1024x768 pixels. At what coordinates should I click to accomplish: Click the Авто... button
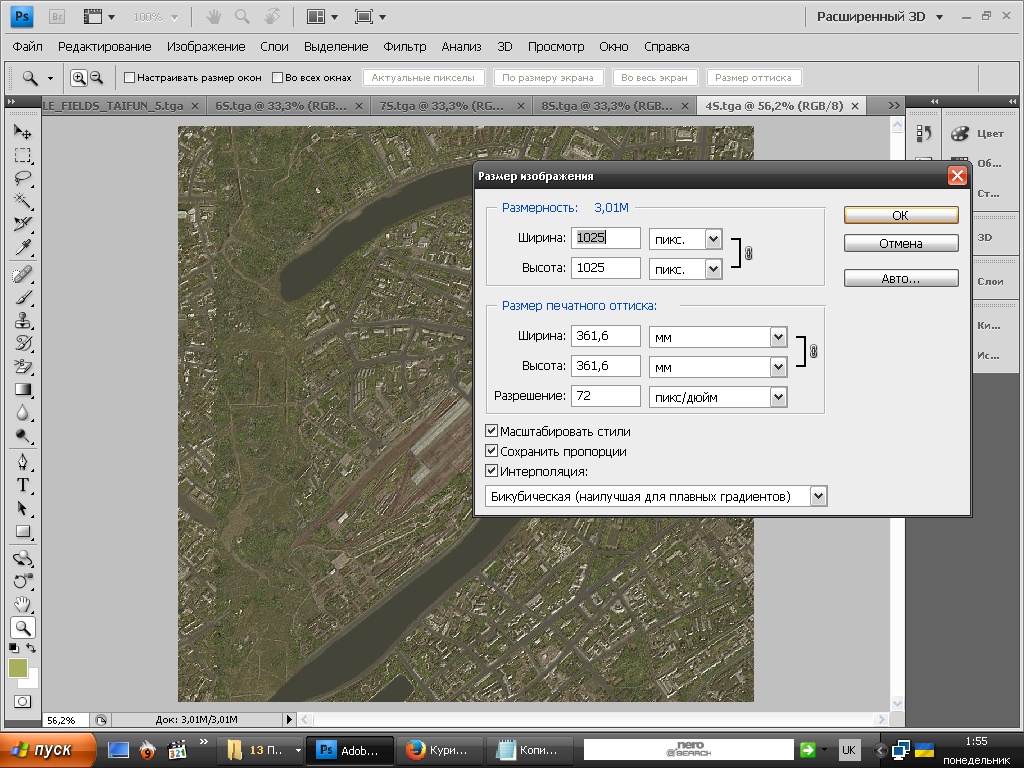point(900,279)
